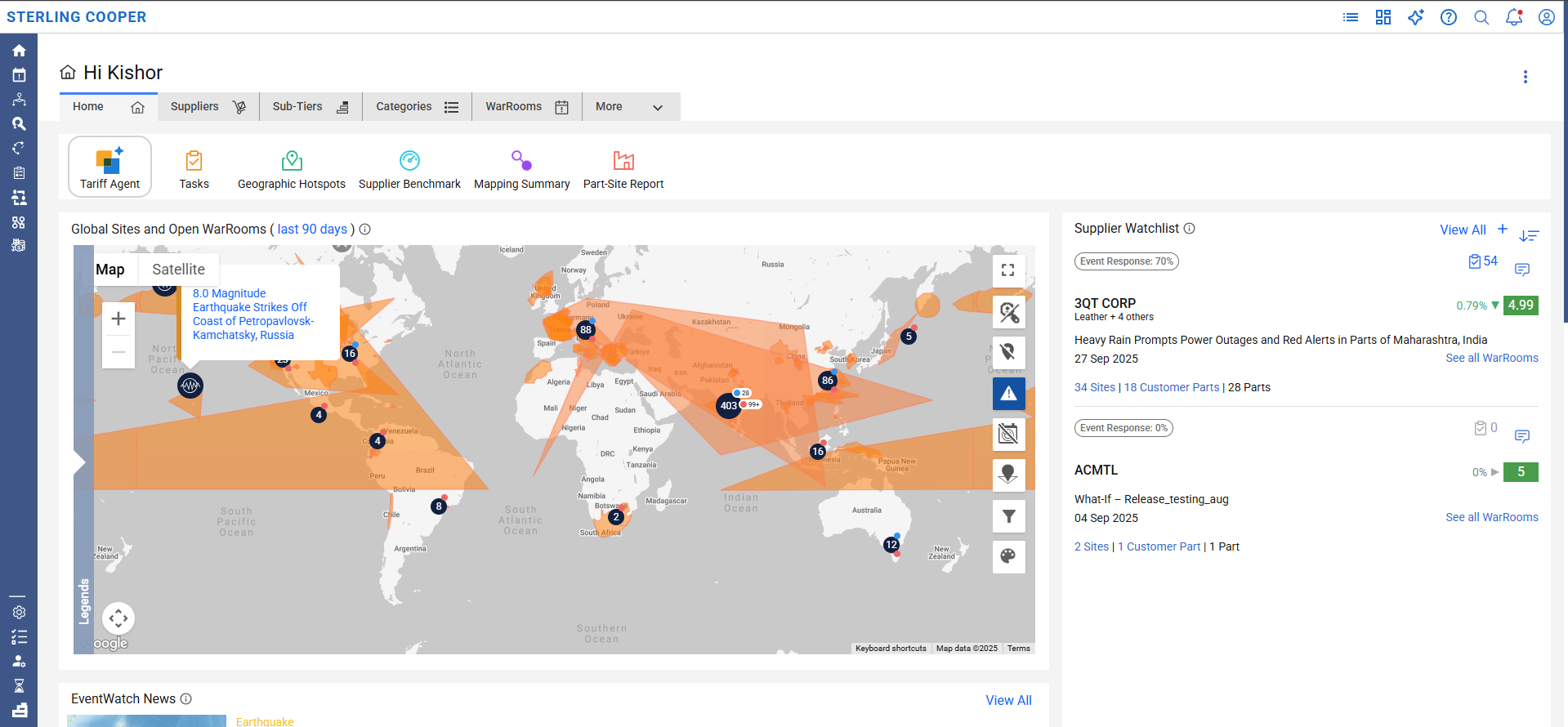
Task: Open the hourglass icon in left sidebar
Action: pos(19,685)
